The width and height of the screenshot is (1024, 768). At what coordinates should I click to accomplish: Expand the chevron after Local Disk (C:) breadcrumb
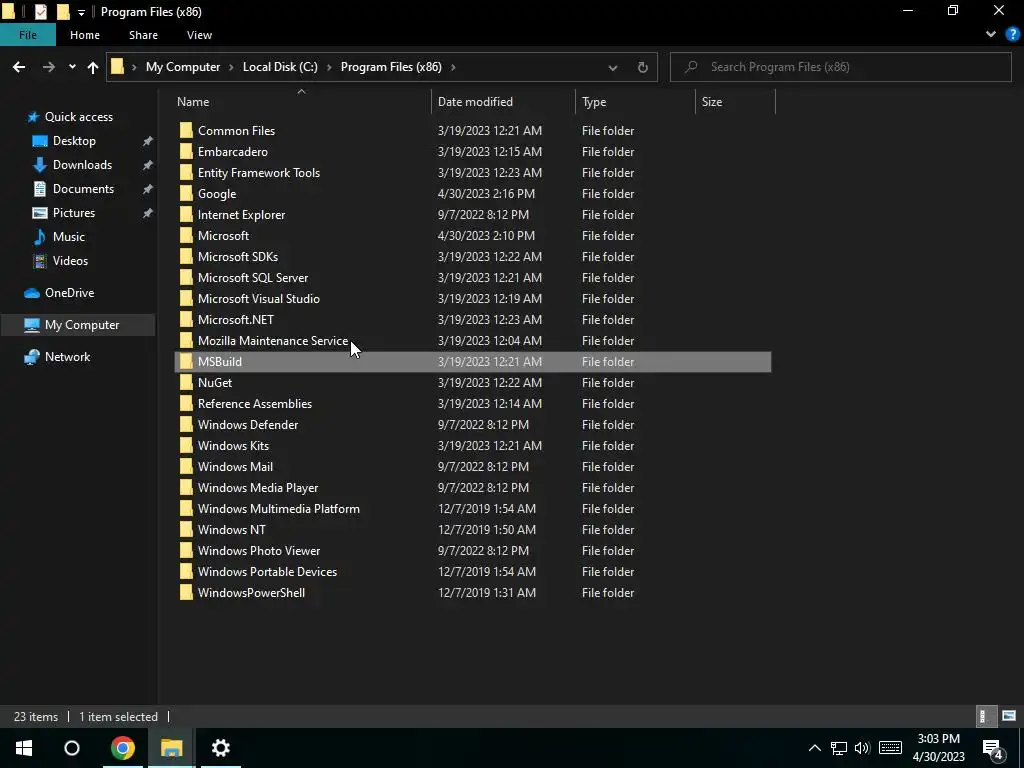328,67
